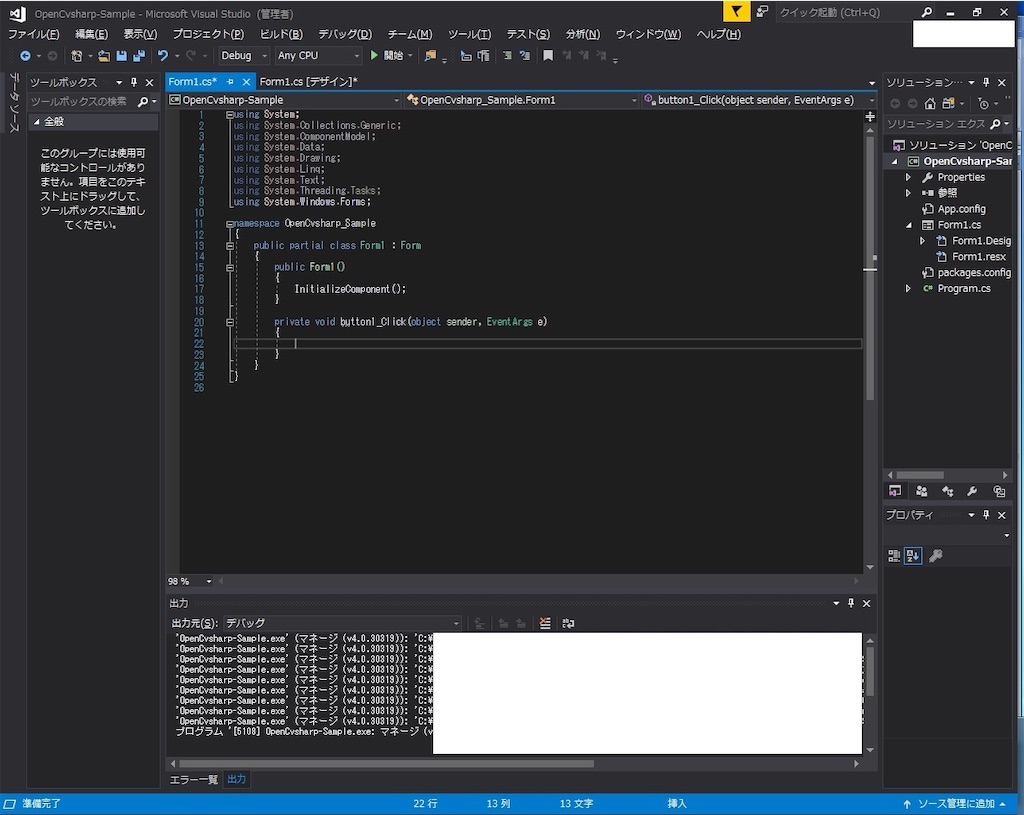Open the OpenCvsharp_Sample.Form1 class dropdown
Viewport: 1024px width, 815px height.
[x=521, y=100]
